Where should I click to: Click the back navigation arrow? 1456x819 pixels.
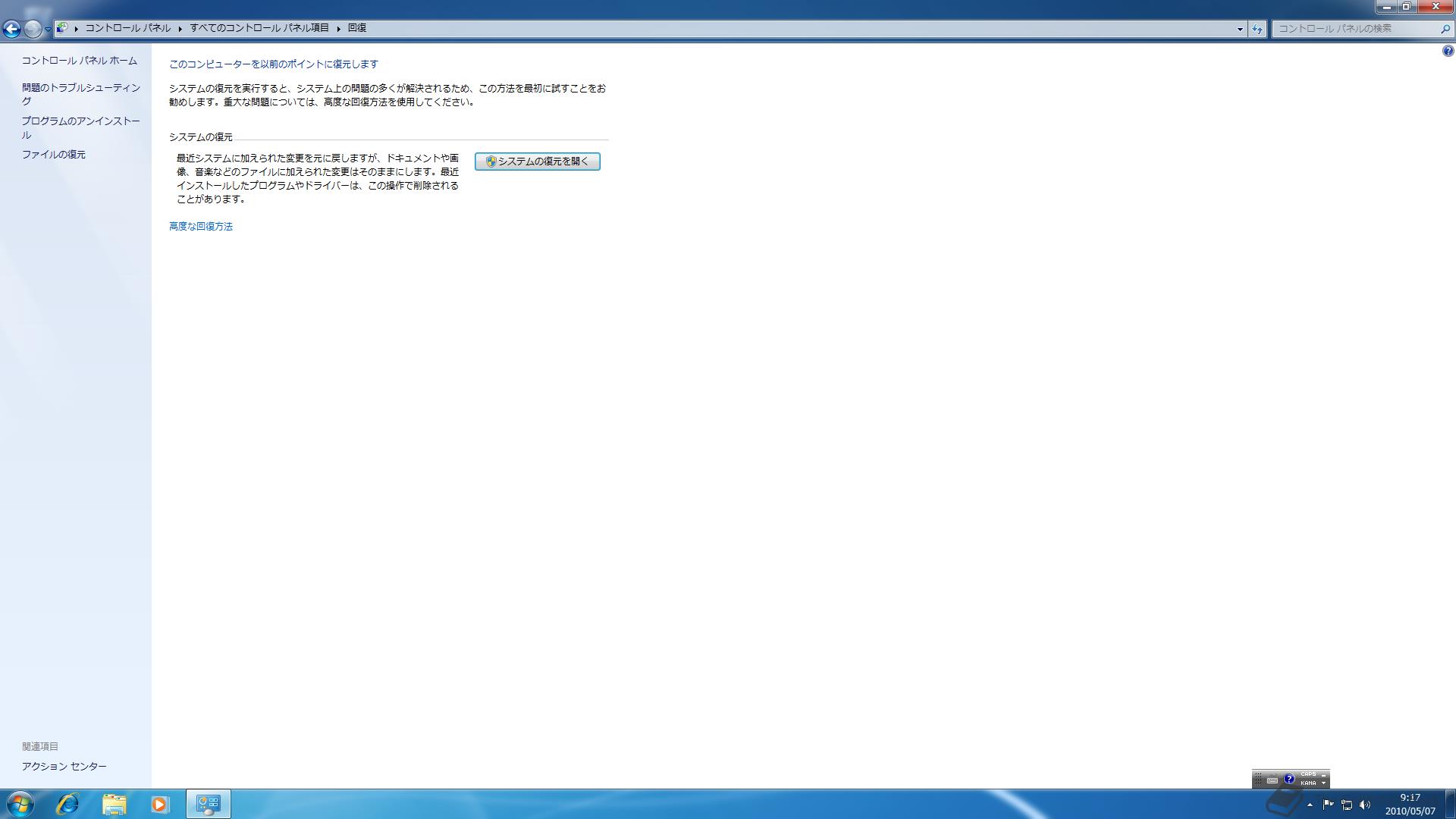coord(11,29)
